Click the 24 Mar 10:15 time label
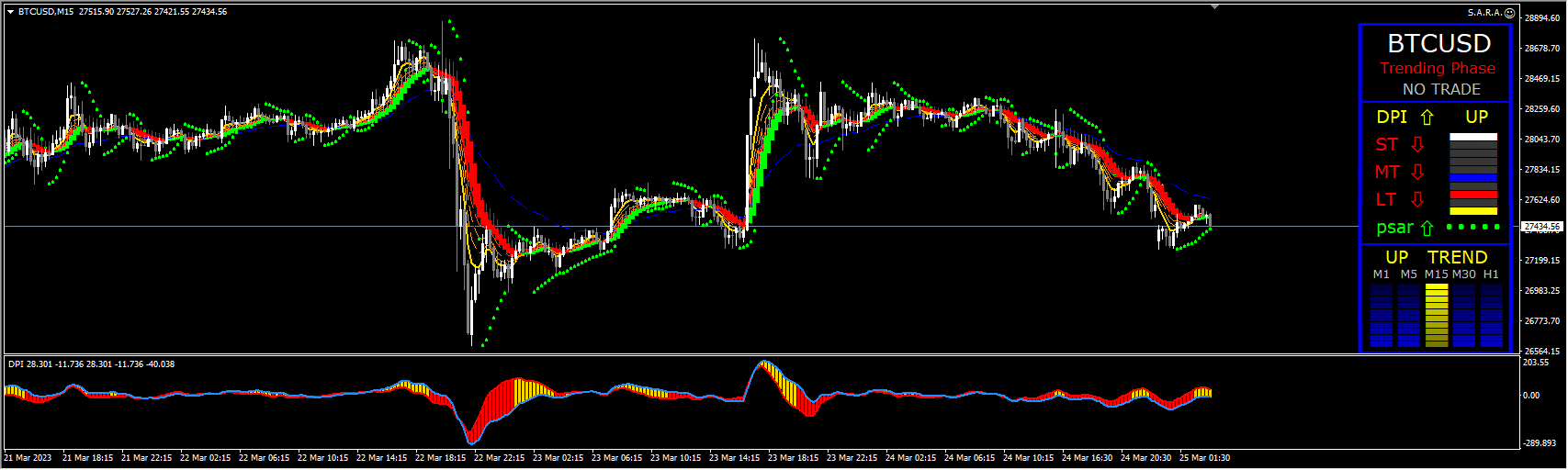The image size is (1568, 470). coord(1028,458)
